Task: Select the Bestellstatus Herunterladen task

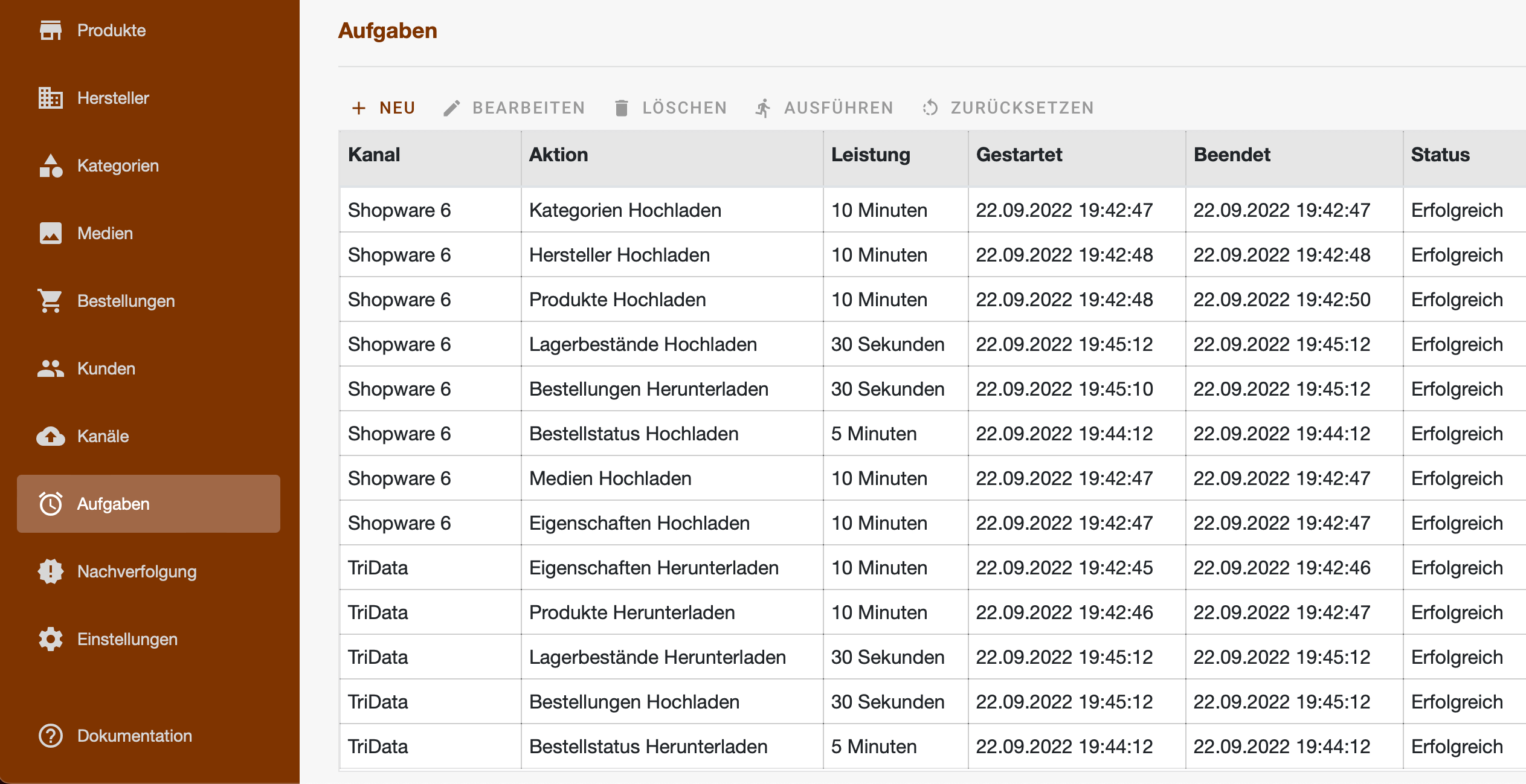Action: click(933, 747)
